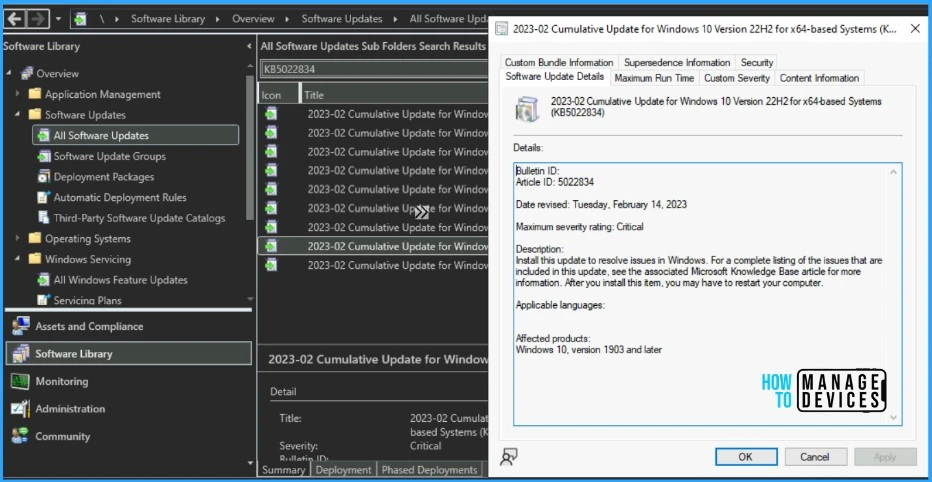Collapse the Windows Servicing node

tap(18, 259)
